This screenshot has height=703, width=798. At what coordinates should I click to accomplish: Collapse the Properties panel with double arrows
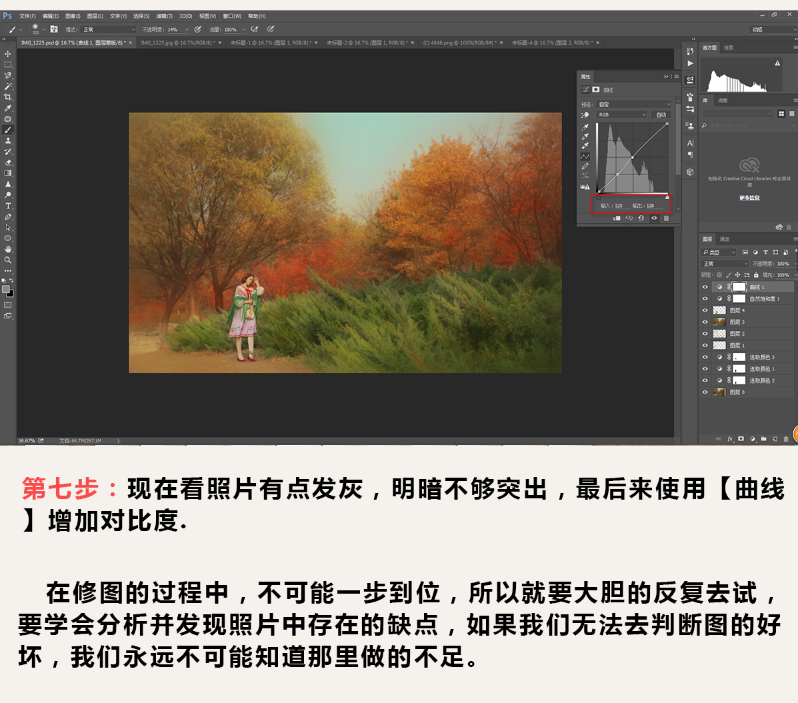pos(666,77)
